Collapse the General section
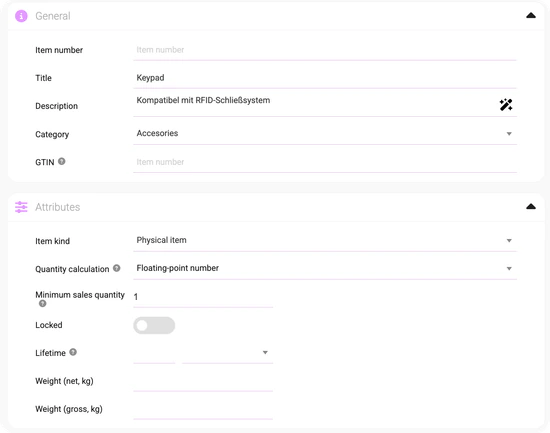The height and width of the screenshot is (433, 550). coord(531,15)
